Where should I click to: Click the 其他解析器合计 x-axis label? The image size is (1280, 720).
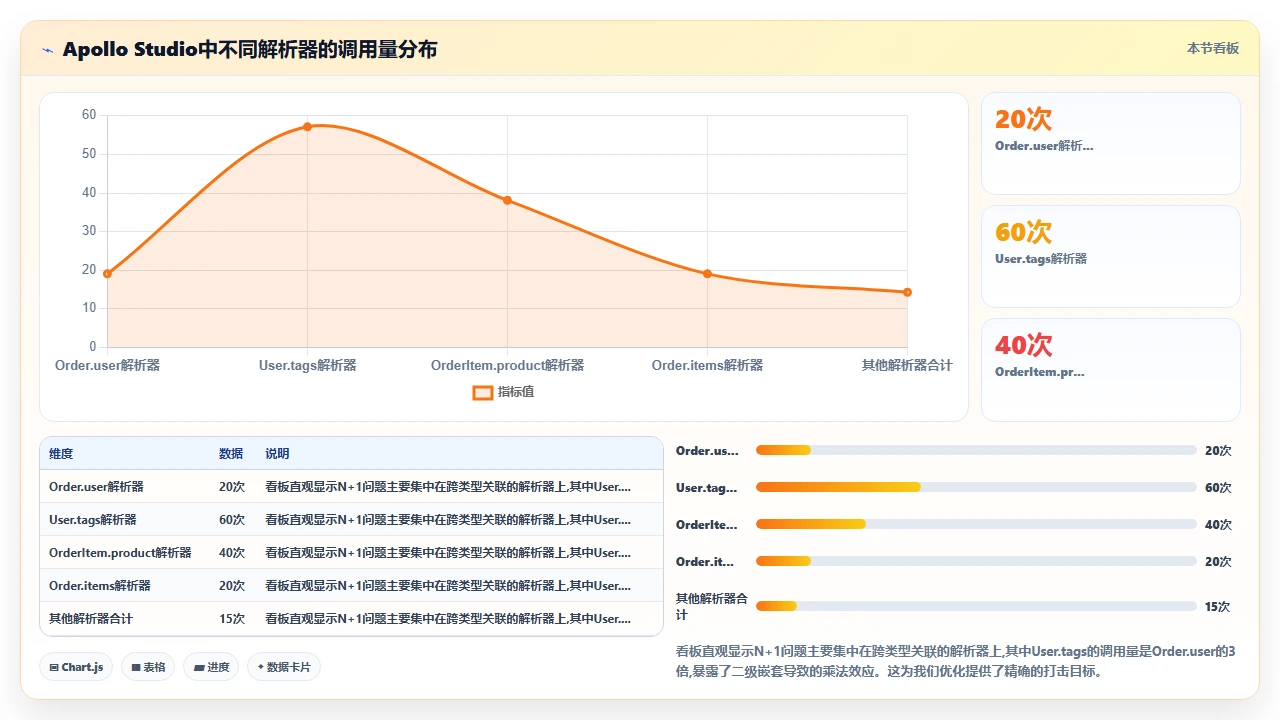(x=907, y=366)
